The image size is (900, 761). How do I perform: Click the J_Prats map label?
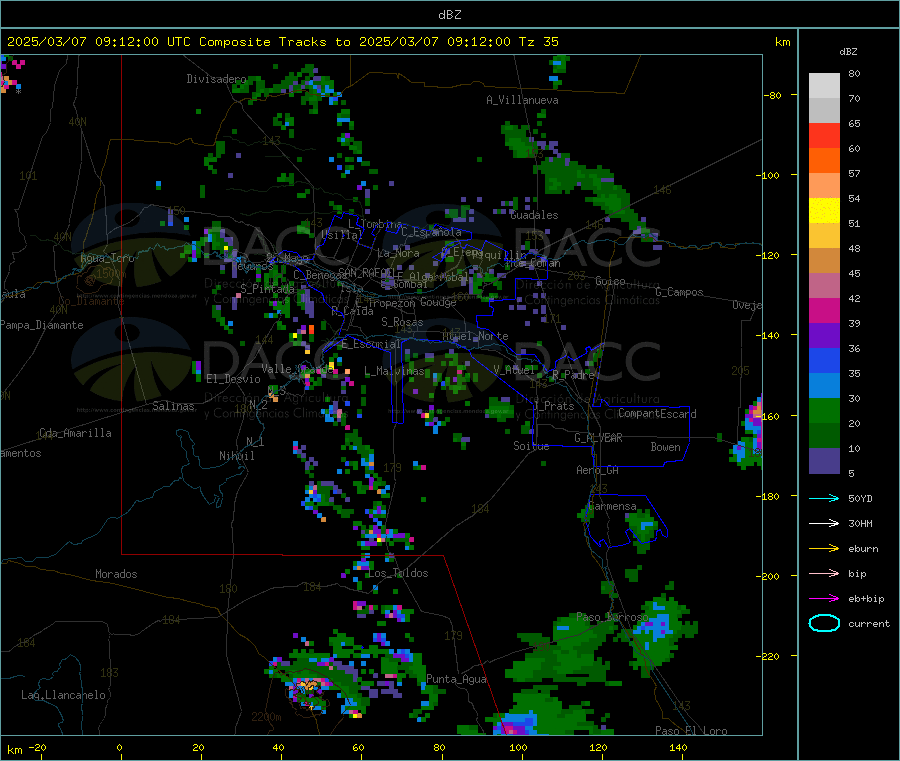[553, 406]
